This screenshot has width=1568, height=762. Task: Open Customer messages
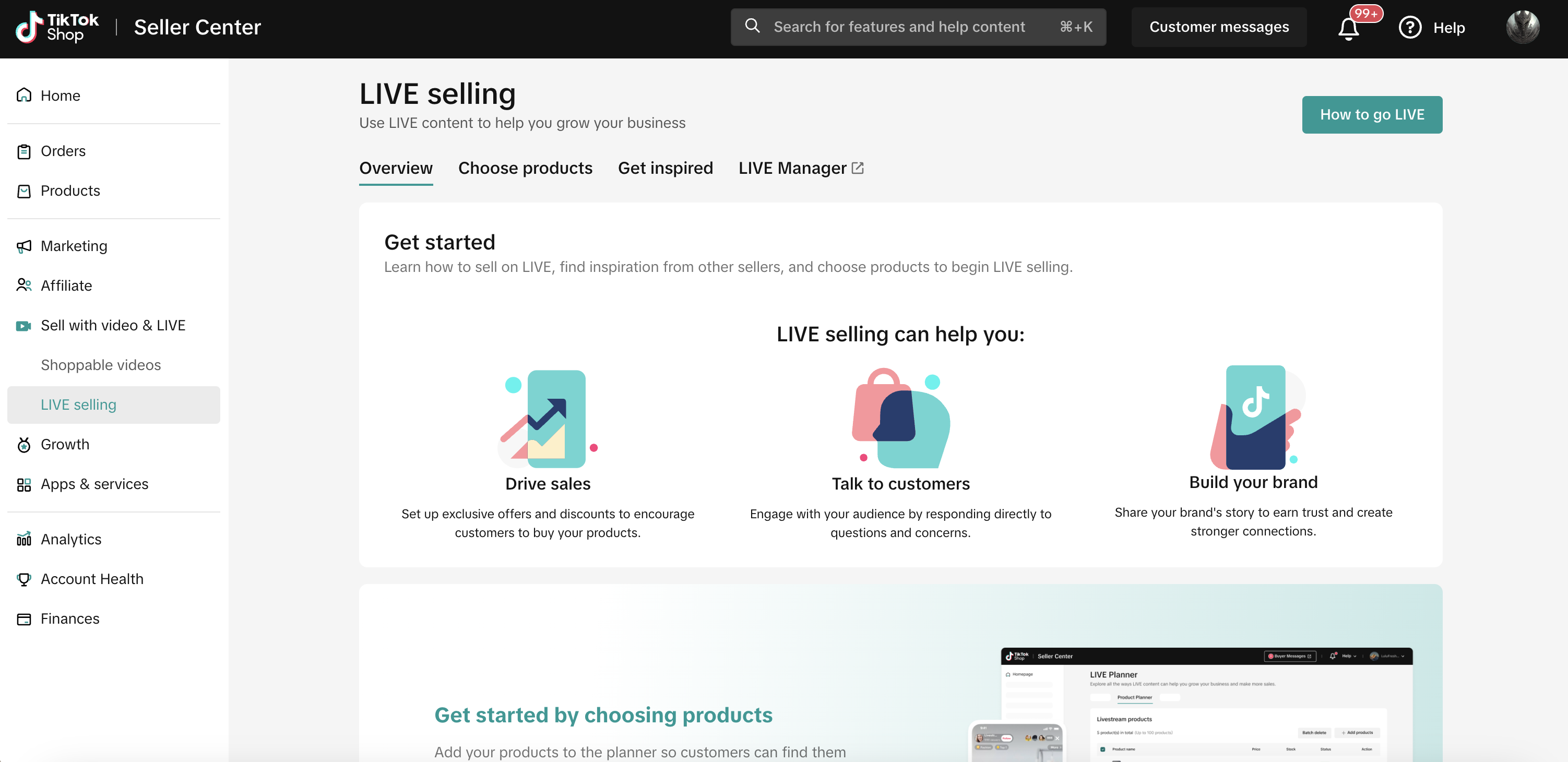[1219, 27]
